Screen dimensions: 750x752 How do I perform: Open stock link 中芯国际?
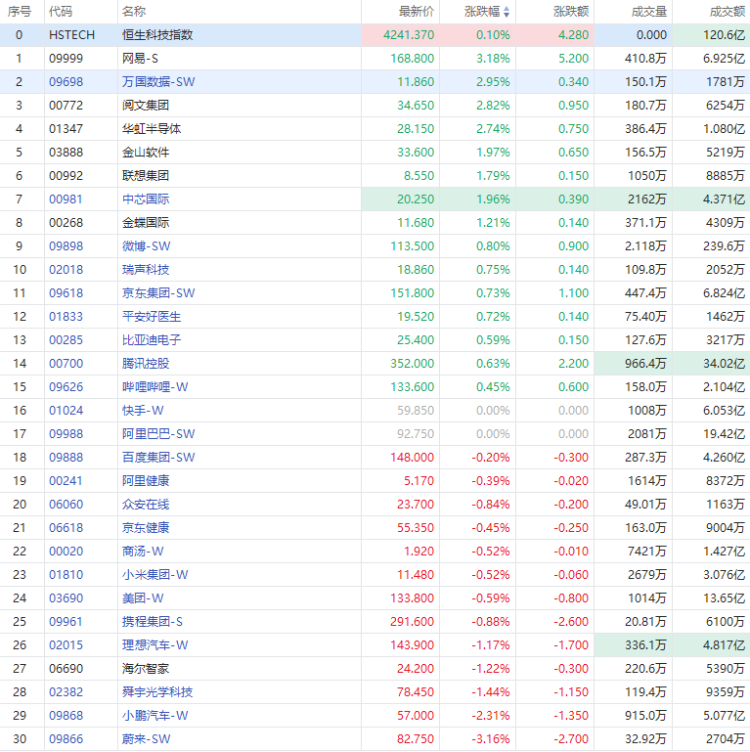click(146, 199)
